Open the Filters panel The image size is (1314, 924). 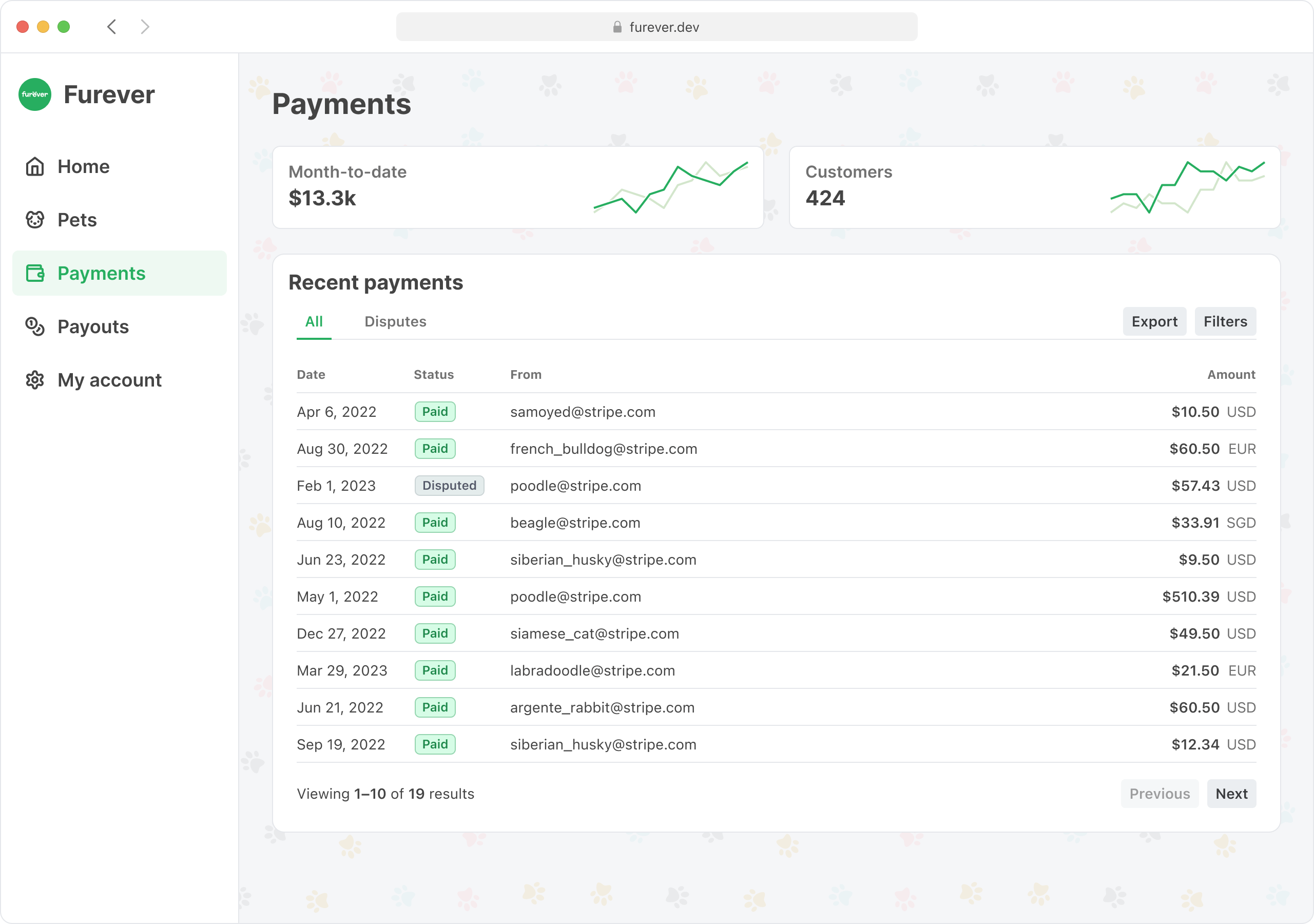pyautogui.click(x=1225, y=321)
